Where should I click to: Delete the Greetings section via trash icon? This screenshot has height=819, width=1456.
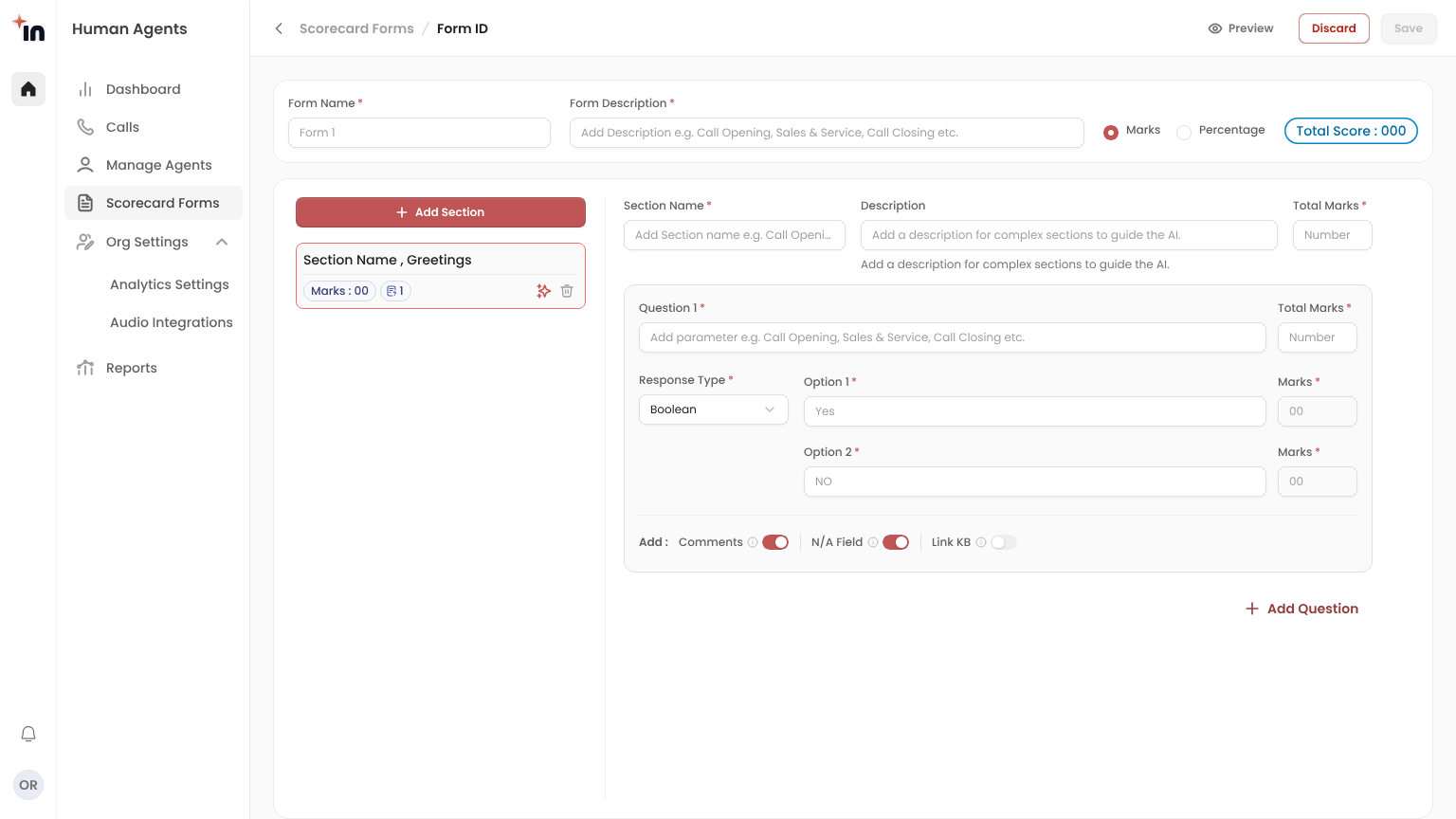click(567, 291)
